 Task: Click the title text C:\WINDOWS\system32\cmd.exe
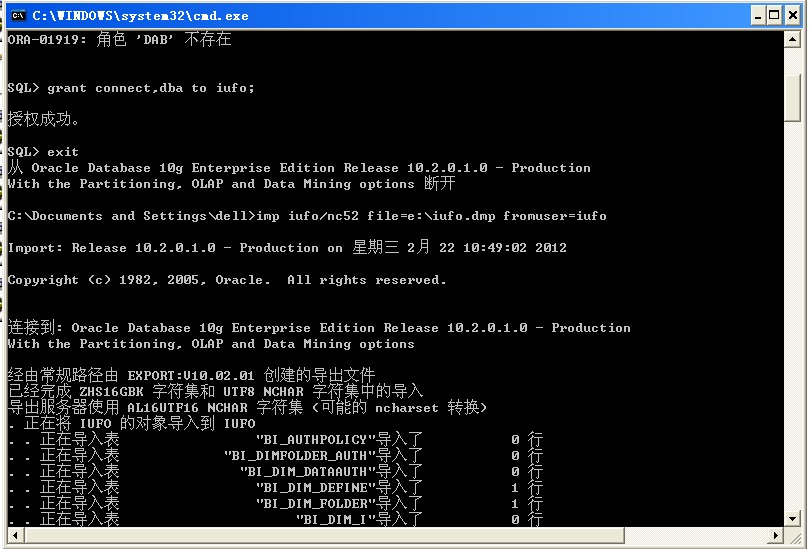pos(140,16)
